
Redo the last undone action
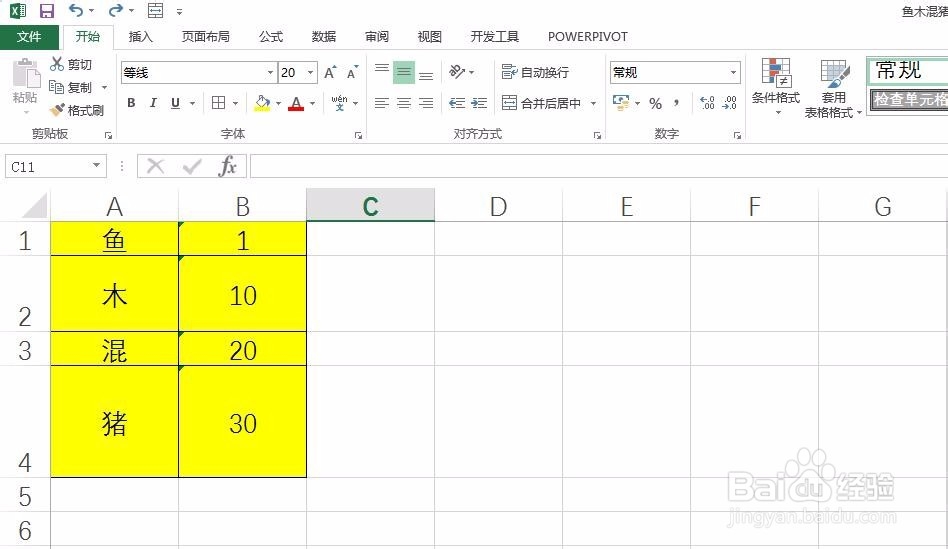click(115, 10)
